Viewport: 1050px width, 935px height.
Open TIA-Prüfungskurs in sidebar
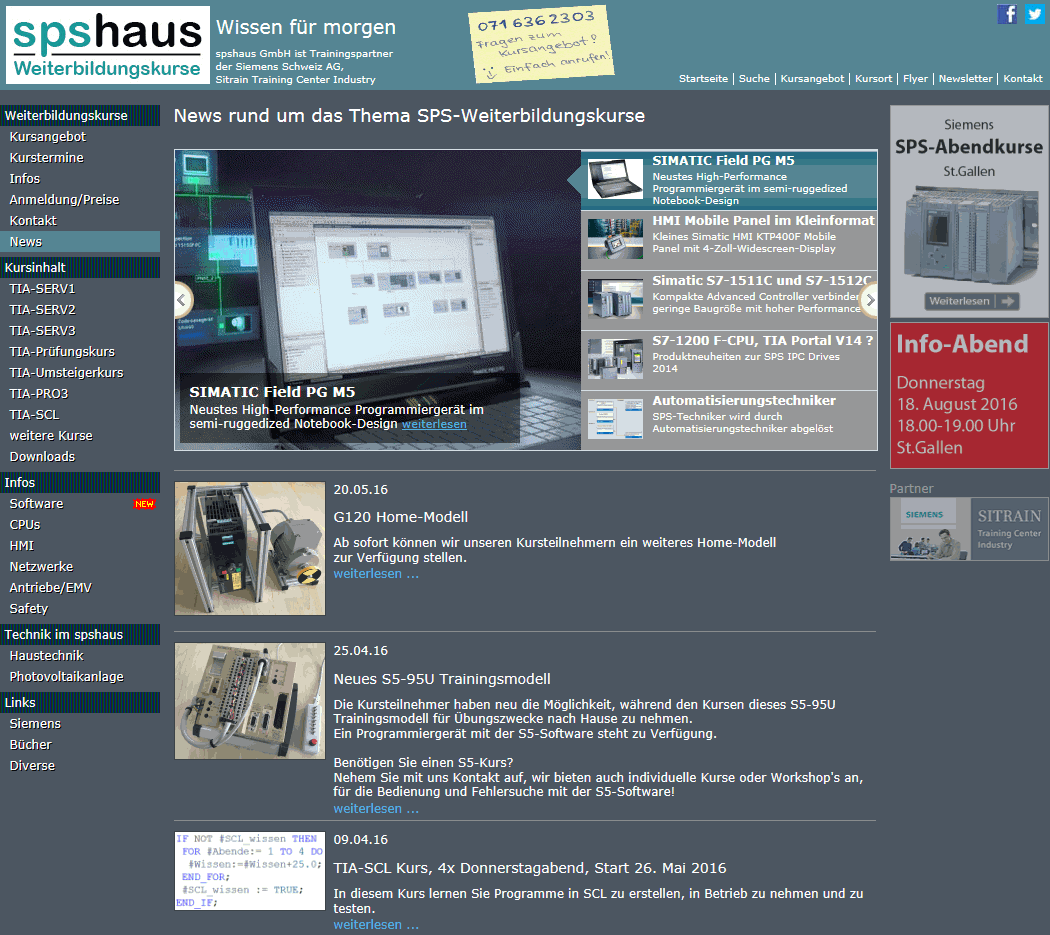62,352
